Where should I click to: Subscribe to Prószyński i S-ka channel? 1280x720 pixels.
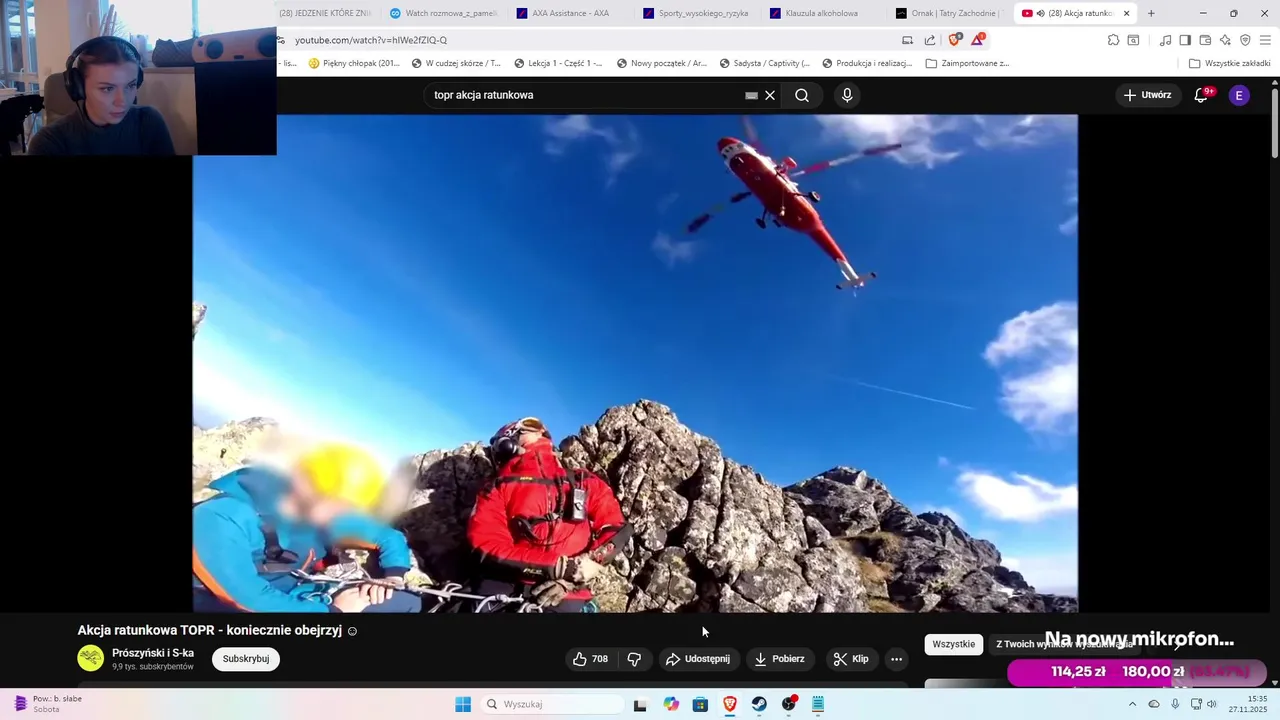(x=246, y=659)
